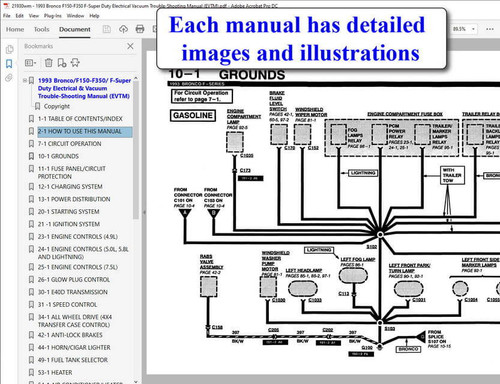Click the Save file icon
This screenshot has width=500, height=384.
(x=107, y=29)
